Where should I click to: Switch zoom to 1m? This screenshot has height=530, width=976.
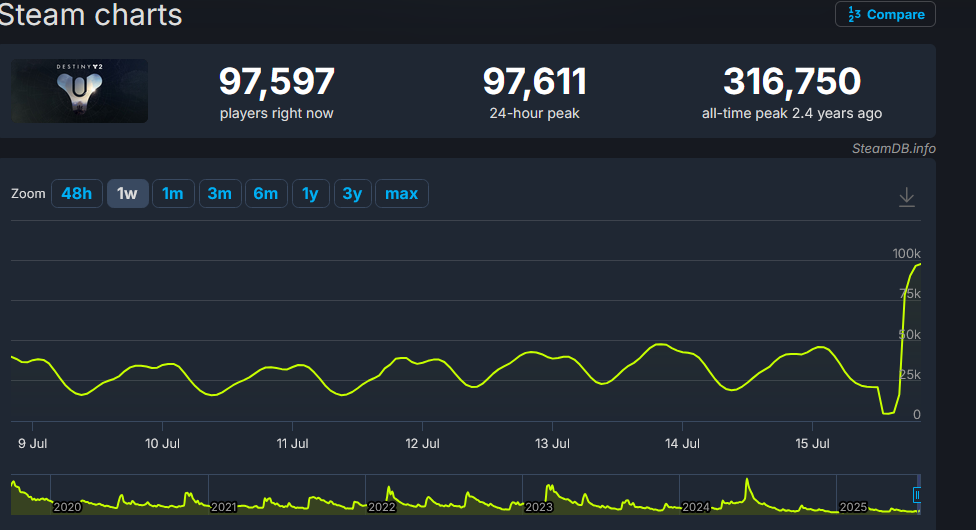pyautogui.click(x=173, y=194)
